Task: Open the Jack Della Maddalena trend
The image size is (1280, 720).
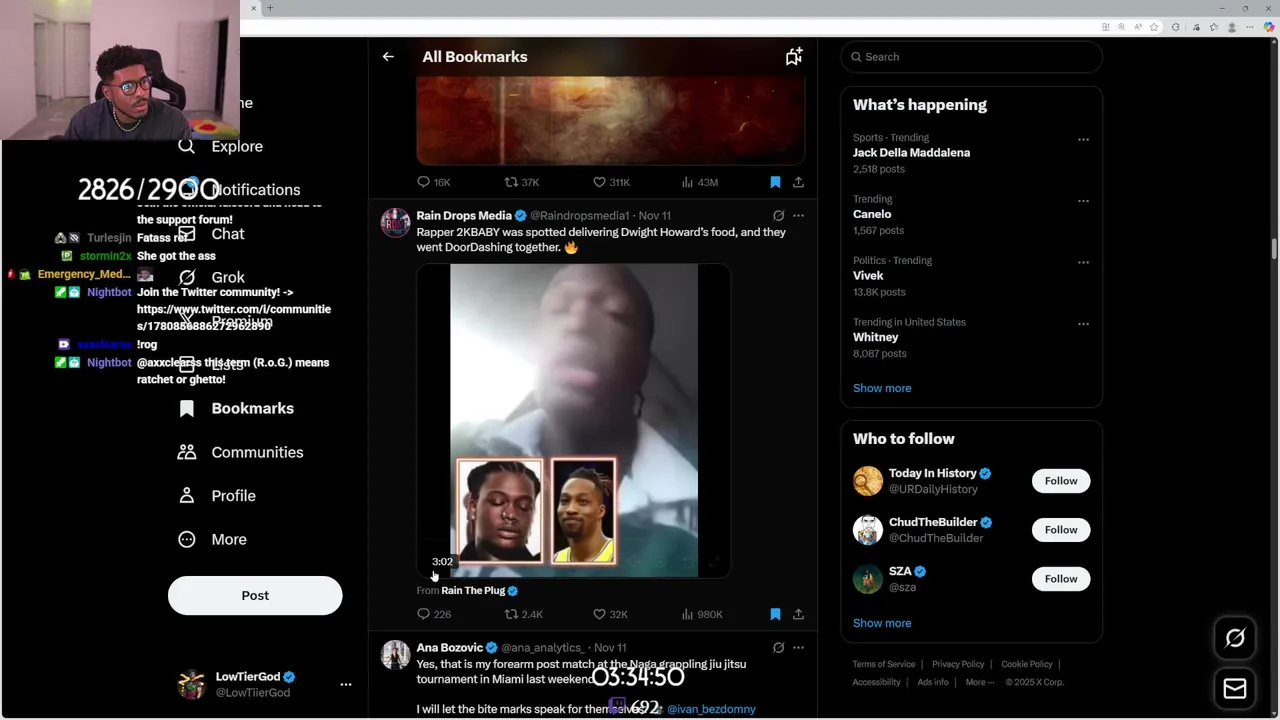Action: 911,153
